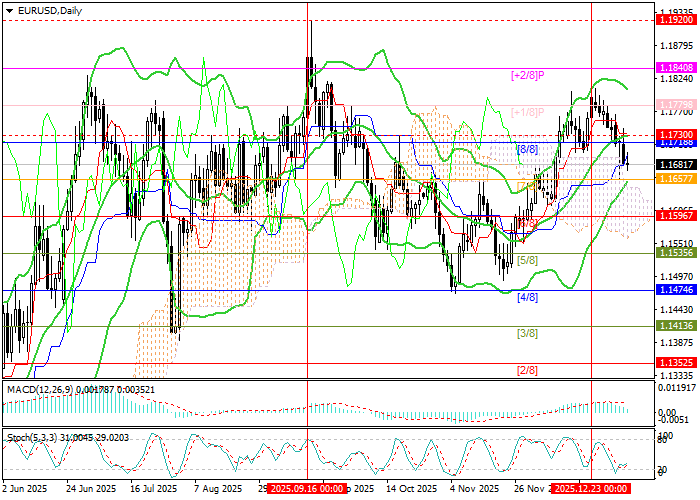700x500 pixels.
Task: Select the 4 Nov 2025 date label
Action: point(474,488)
